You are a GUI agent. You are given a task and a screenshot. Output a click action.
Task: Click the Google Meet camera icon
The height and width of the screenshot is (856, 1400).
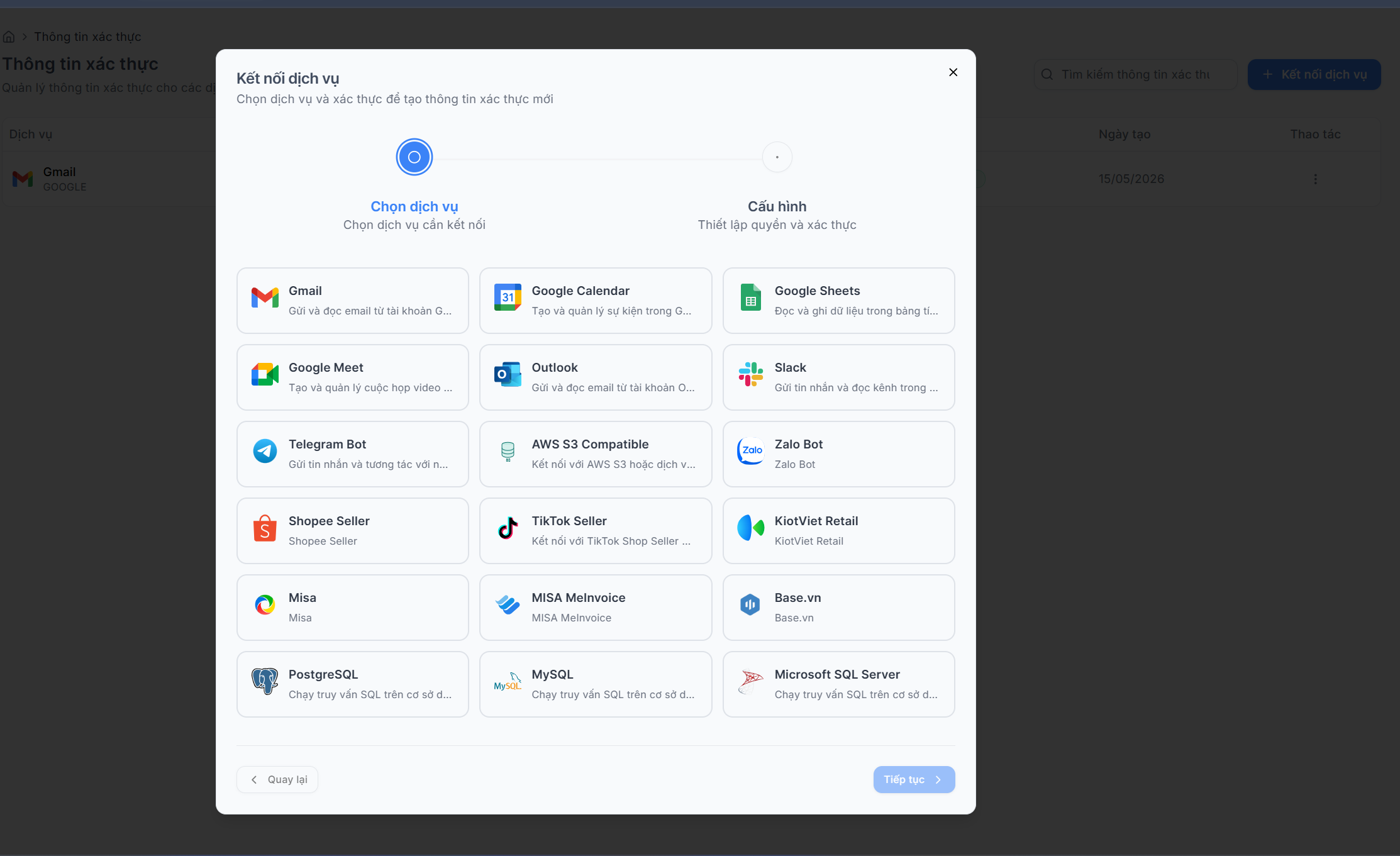pos(265,374)
